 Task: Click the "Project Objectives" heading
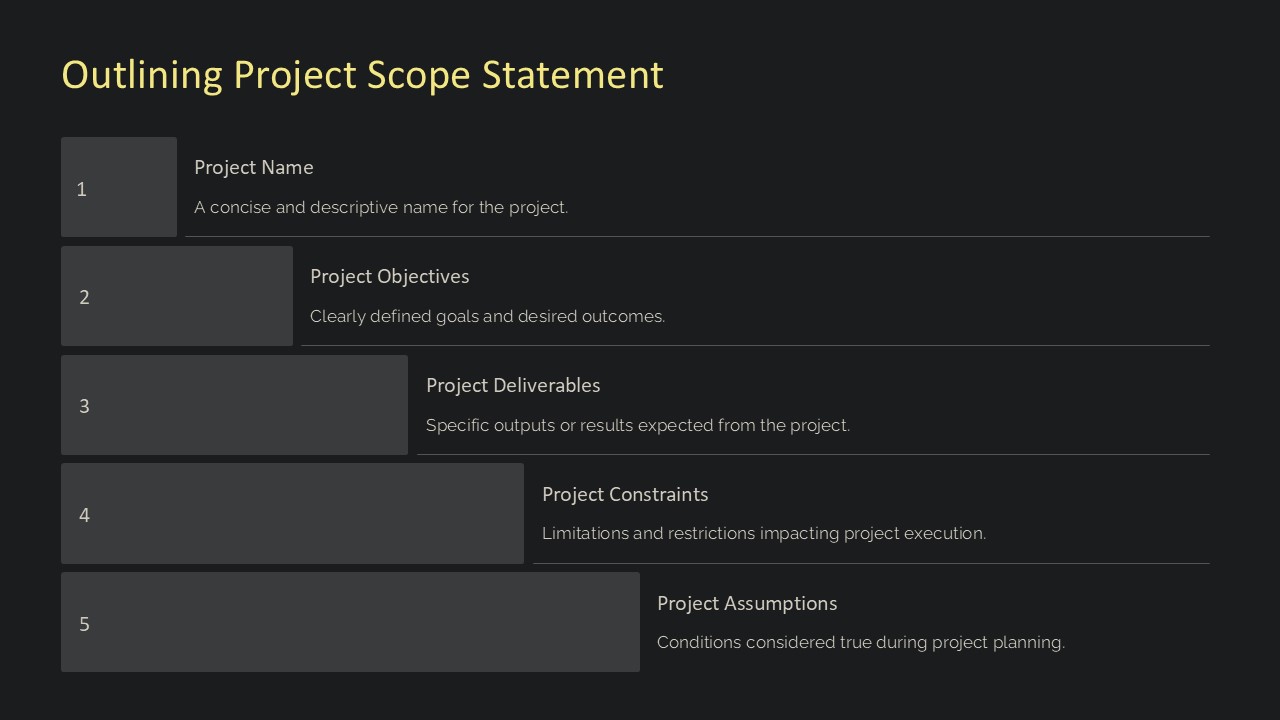[389, 276]
